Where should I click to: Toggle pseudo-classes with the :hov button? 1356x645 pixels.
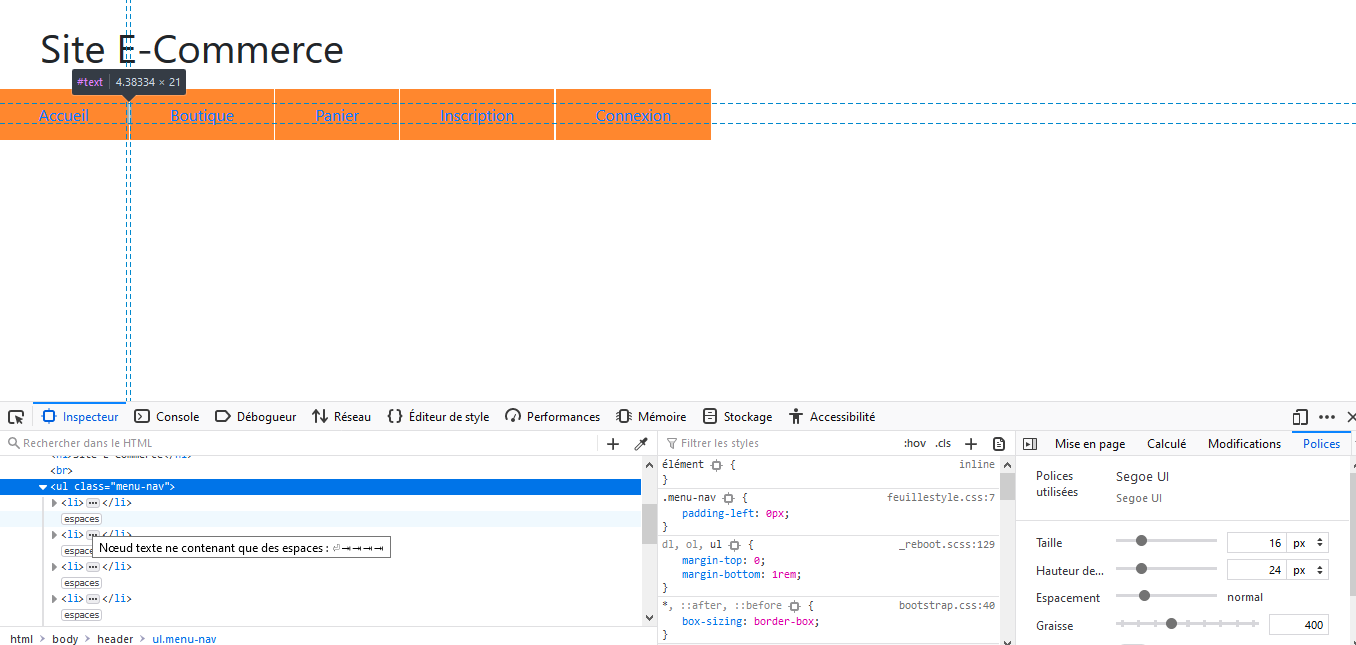click(914, 443)
